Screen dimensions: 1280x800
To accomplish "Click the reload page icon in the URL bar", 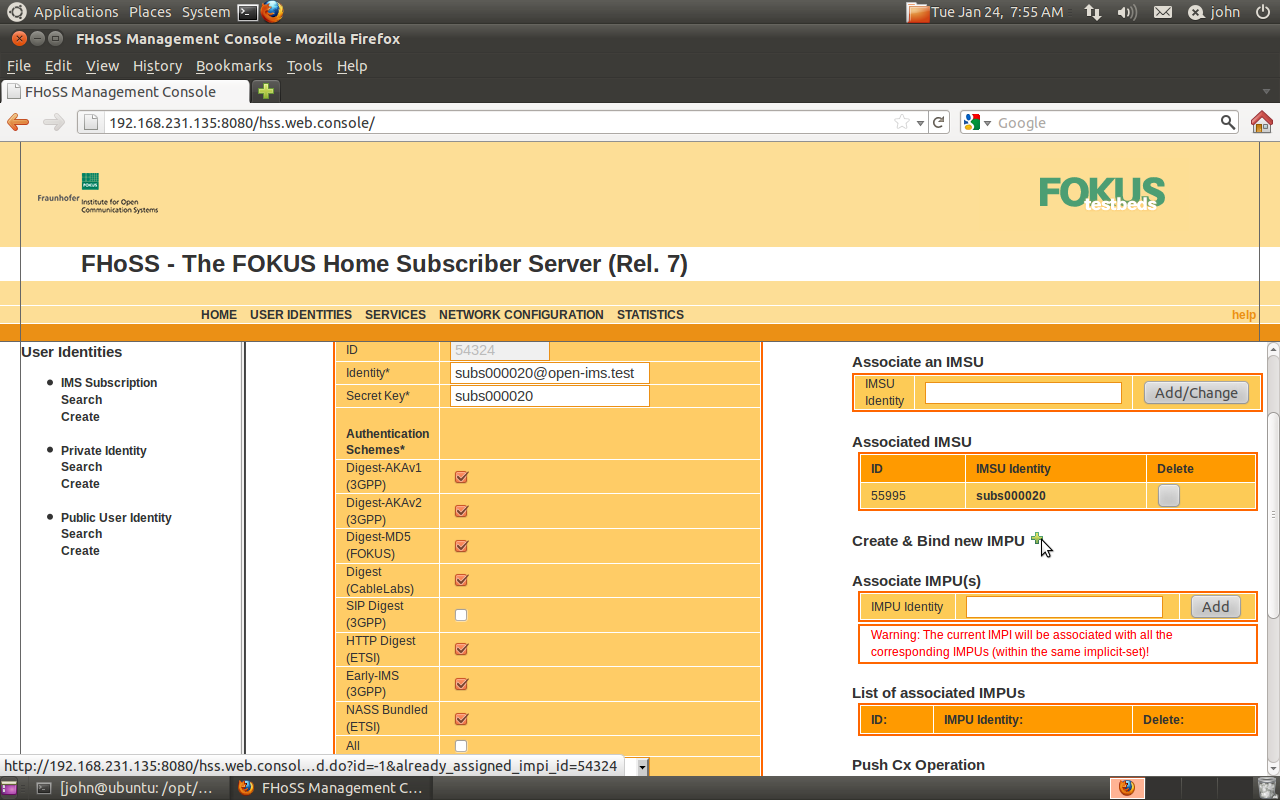I will point(938,122).
